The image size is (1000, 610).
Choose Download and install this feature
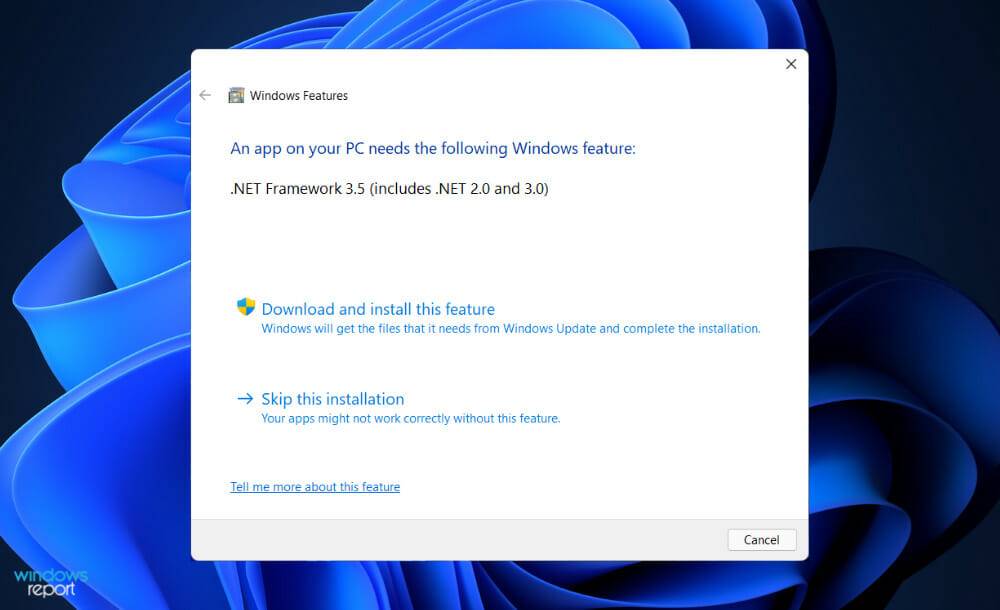click(378, 309)
